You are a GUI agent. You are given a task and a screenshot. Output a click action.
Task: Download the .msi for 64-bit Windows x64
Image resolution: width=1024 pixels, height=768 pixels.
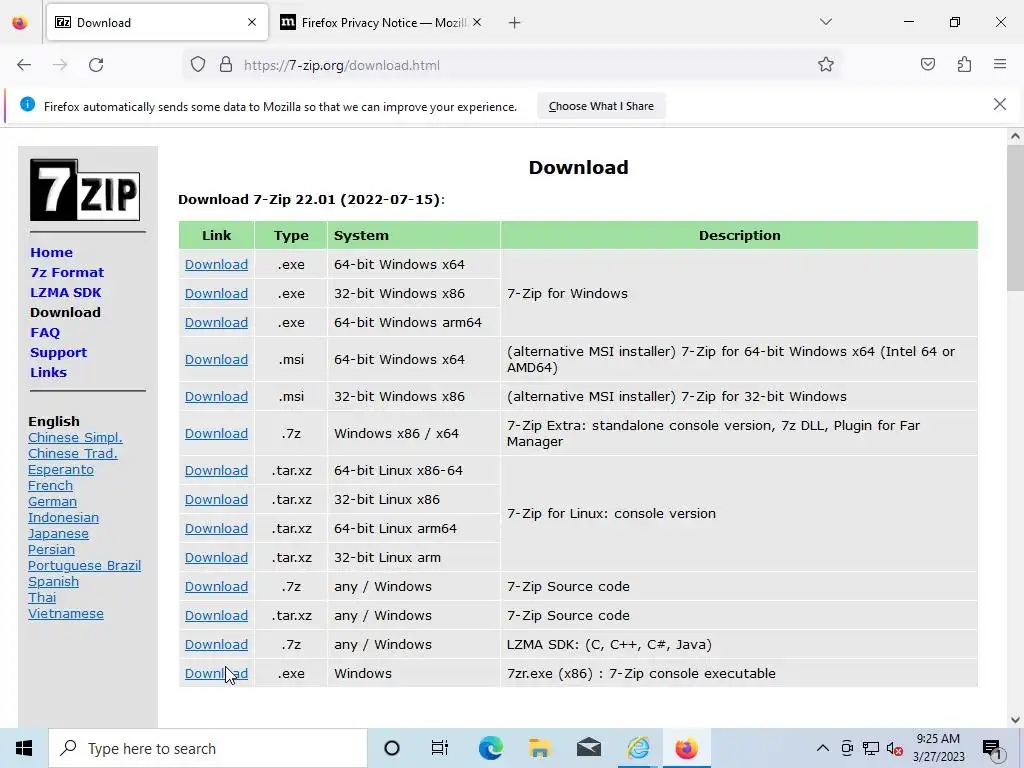tap(216, 359)
